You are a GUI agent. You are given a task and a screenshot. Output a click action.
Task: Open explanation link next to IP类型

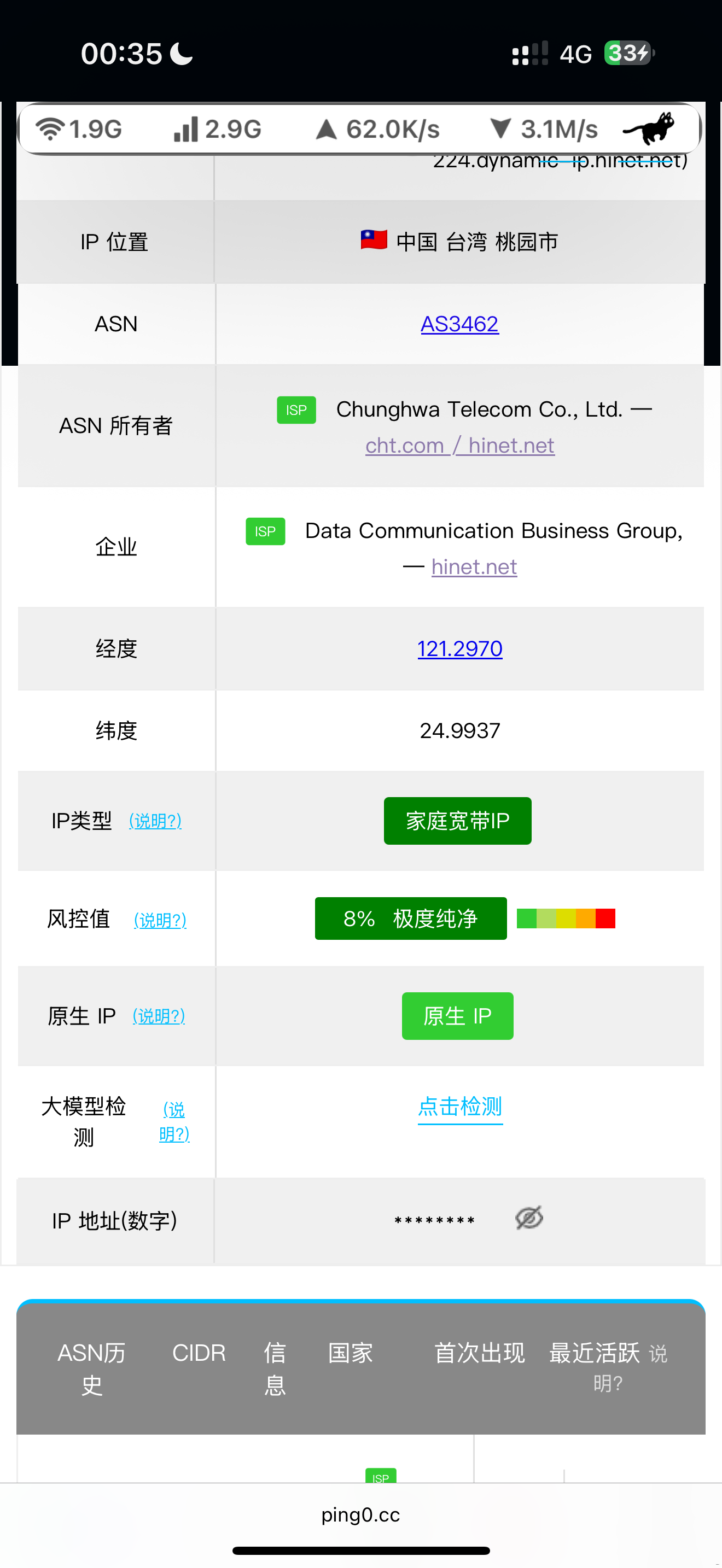[x=155, y=821]
